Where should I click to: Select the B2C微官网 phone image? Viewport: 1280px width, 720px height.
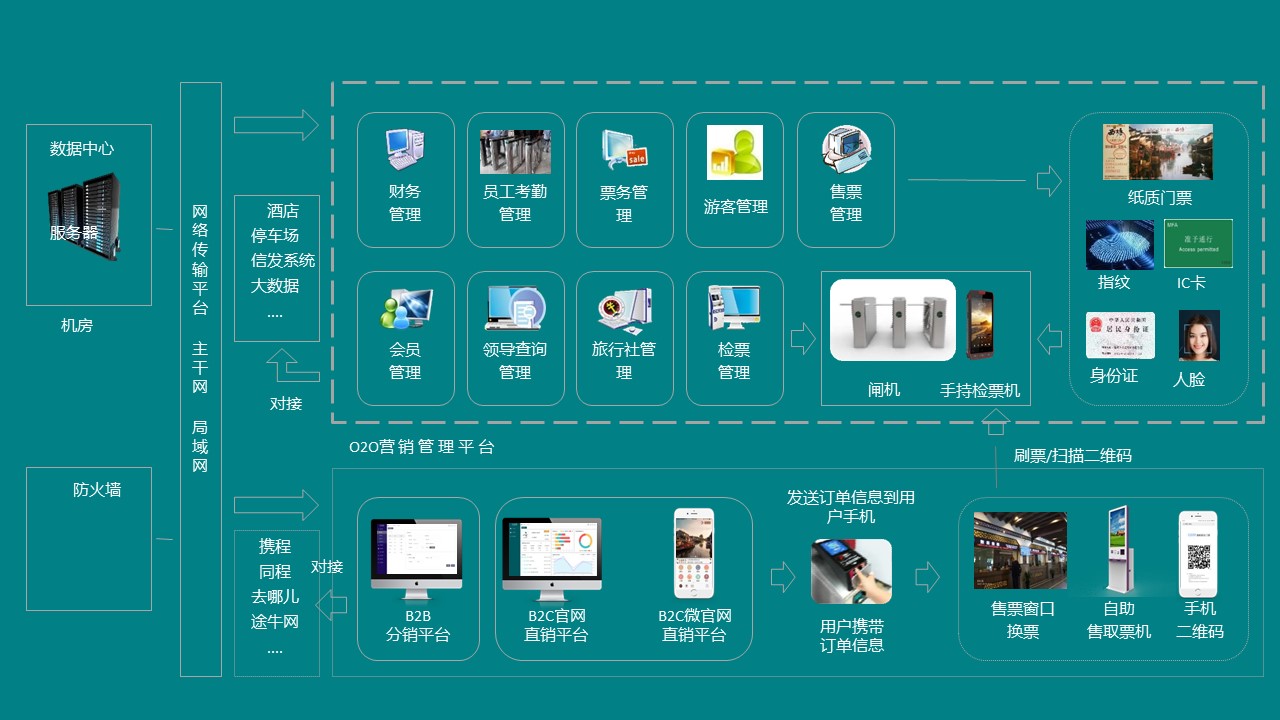(694, 553)
